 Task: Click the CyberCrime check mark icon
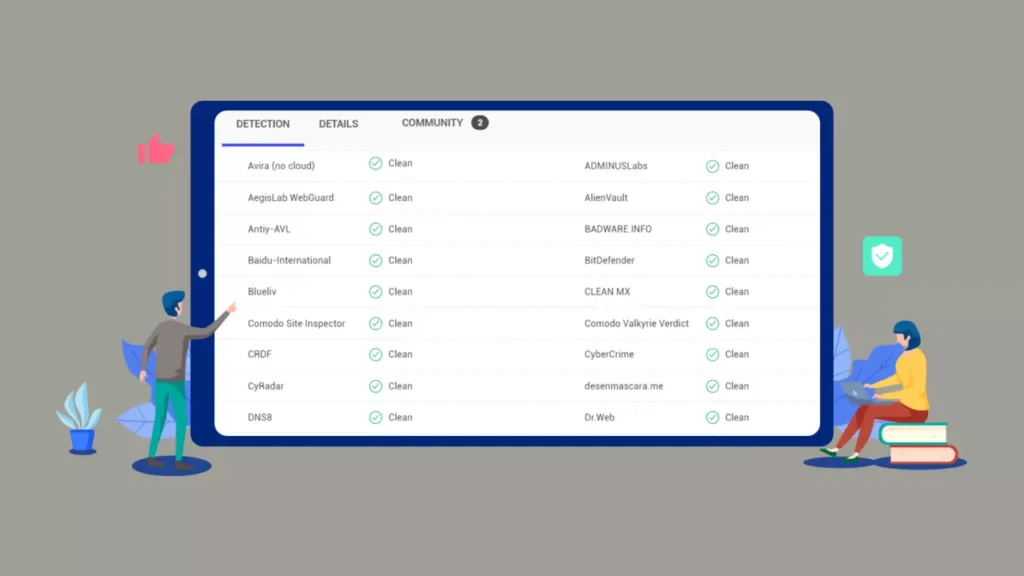(712, 355)
